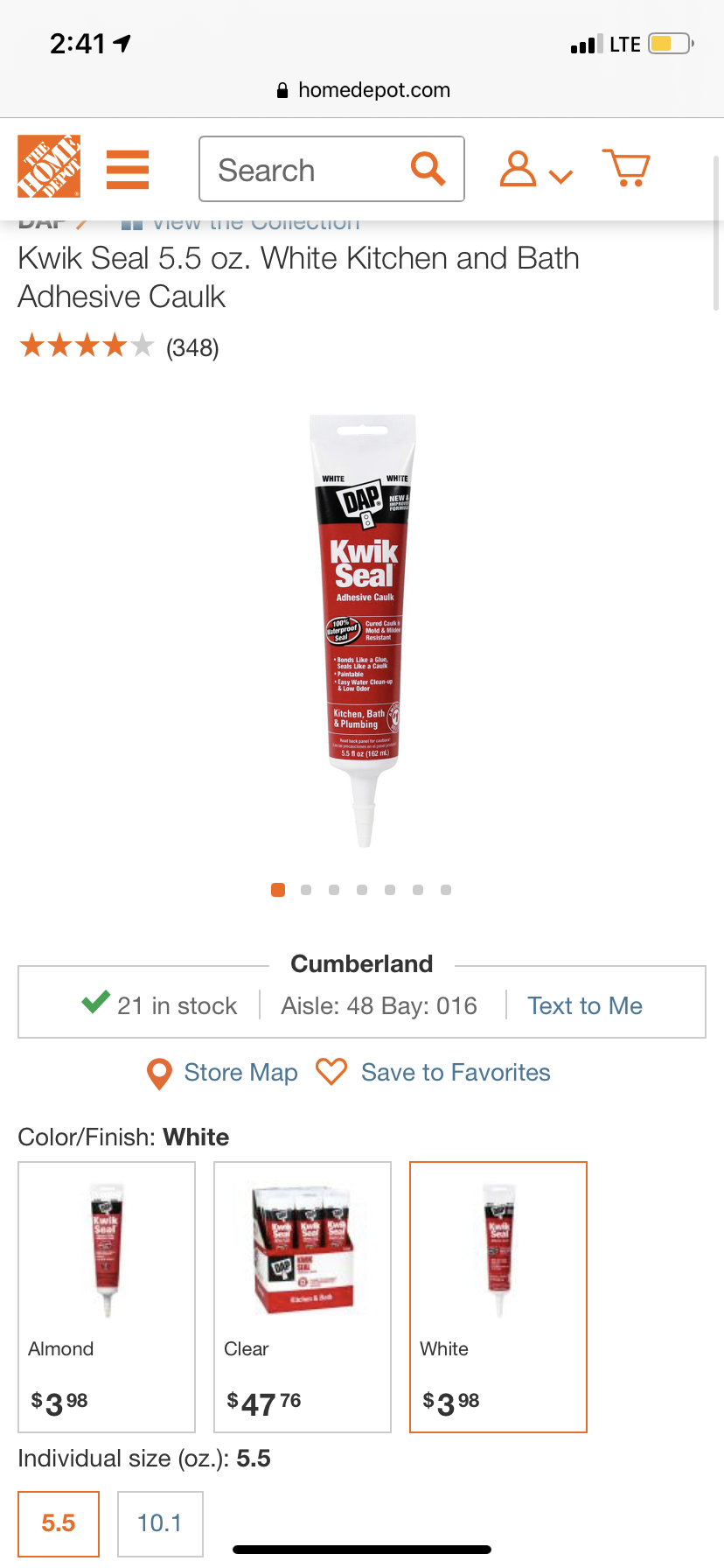Tap the Home Depot logo
This screenshot has width=724, height=1568.
click(x=49, y=166)
